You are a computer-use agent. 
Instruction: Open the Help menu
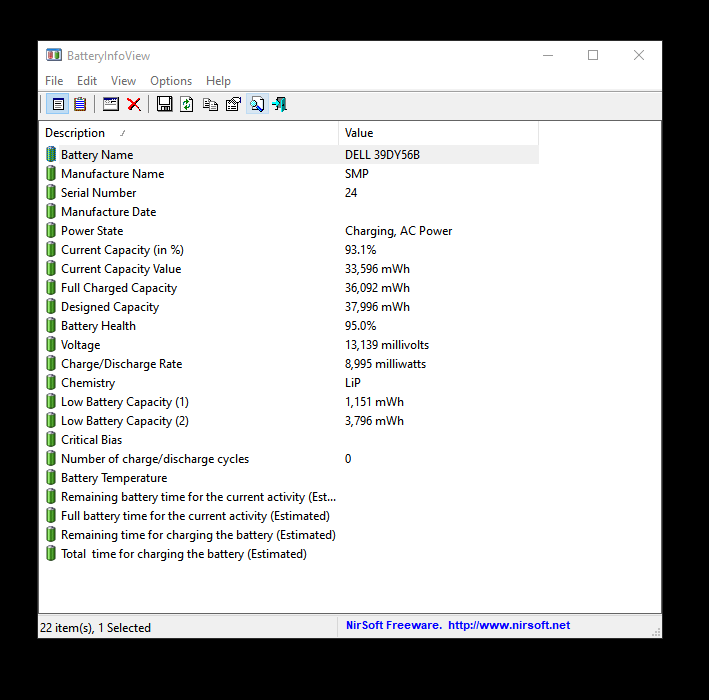tap(218, 81)
